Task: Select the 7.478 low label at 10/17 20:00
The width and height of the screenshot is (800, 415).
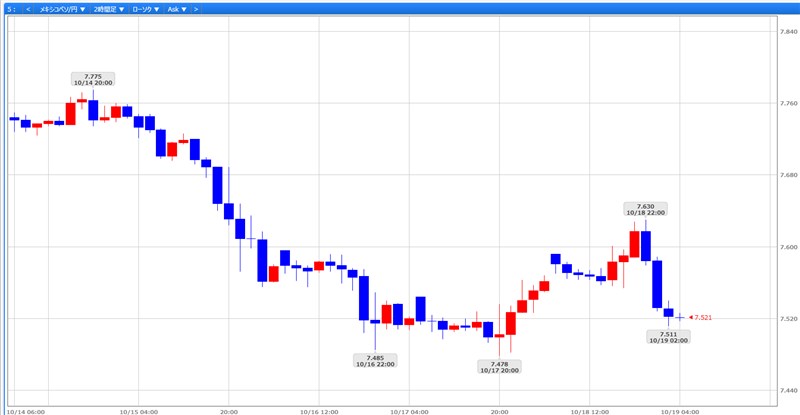Action: click(499, 366)
